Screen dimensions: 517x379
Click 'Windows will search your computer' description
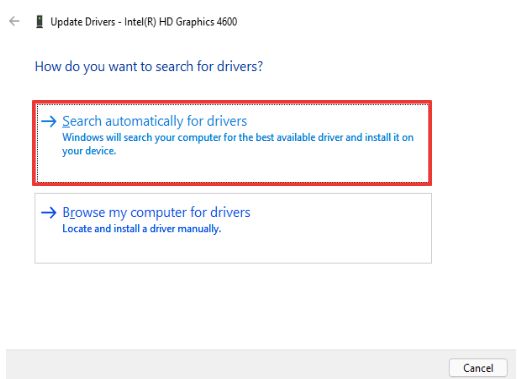coord(238,144)
